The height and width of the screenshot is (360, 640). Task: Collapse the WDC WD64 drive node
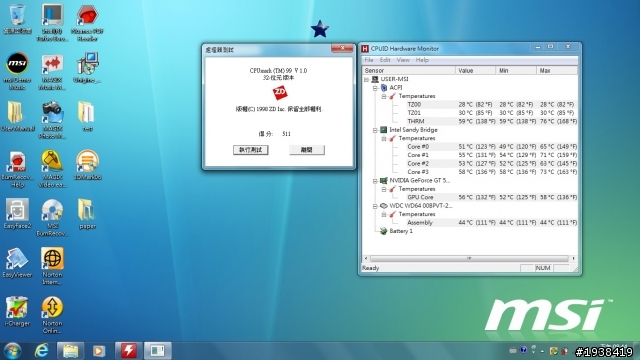(x=375, y=206)
